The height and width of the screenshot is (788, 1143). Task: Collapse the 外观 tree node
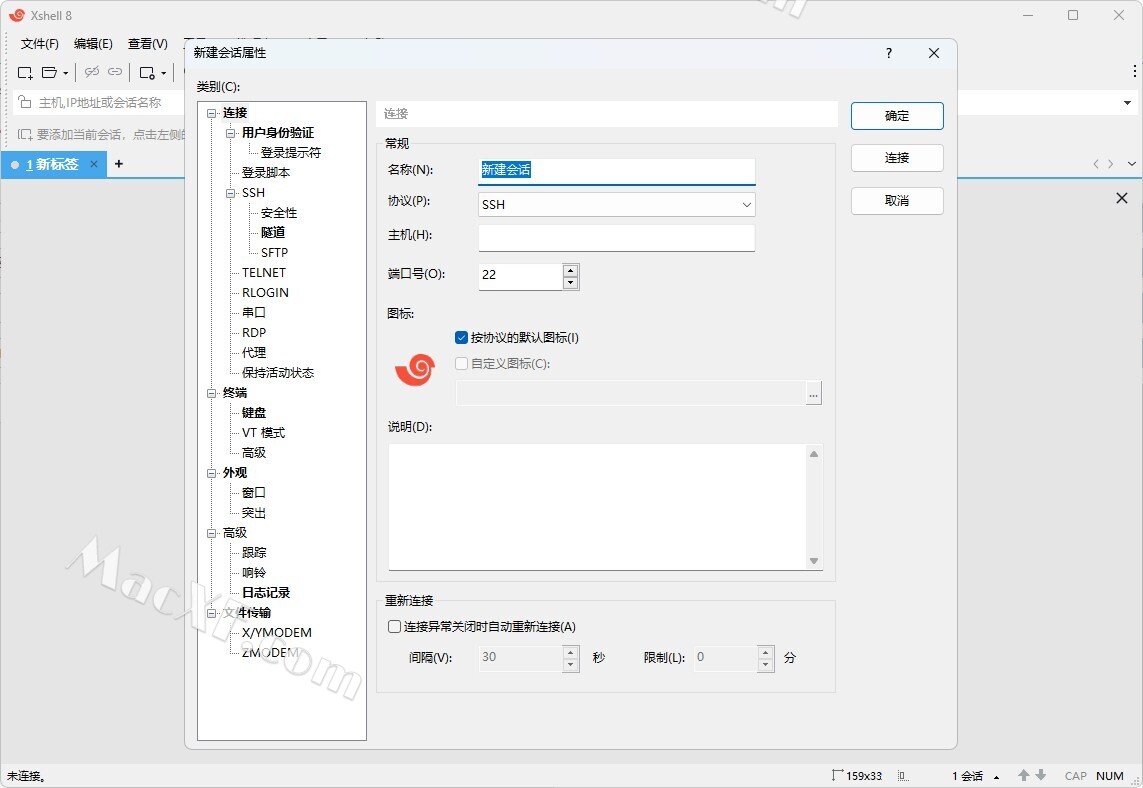tap(211, 473)
